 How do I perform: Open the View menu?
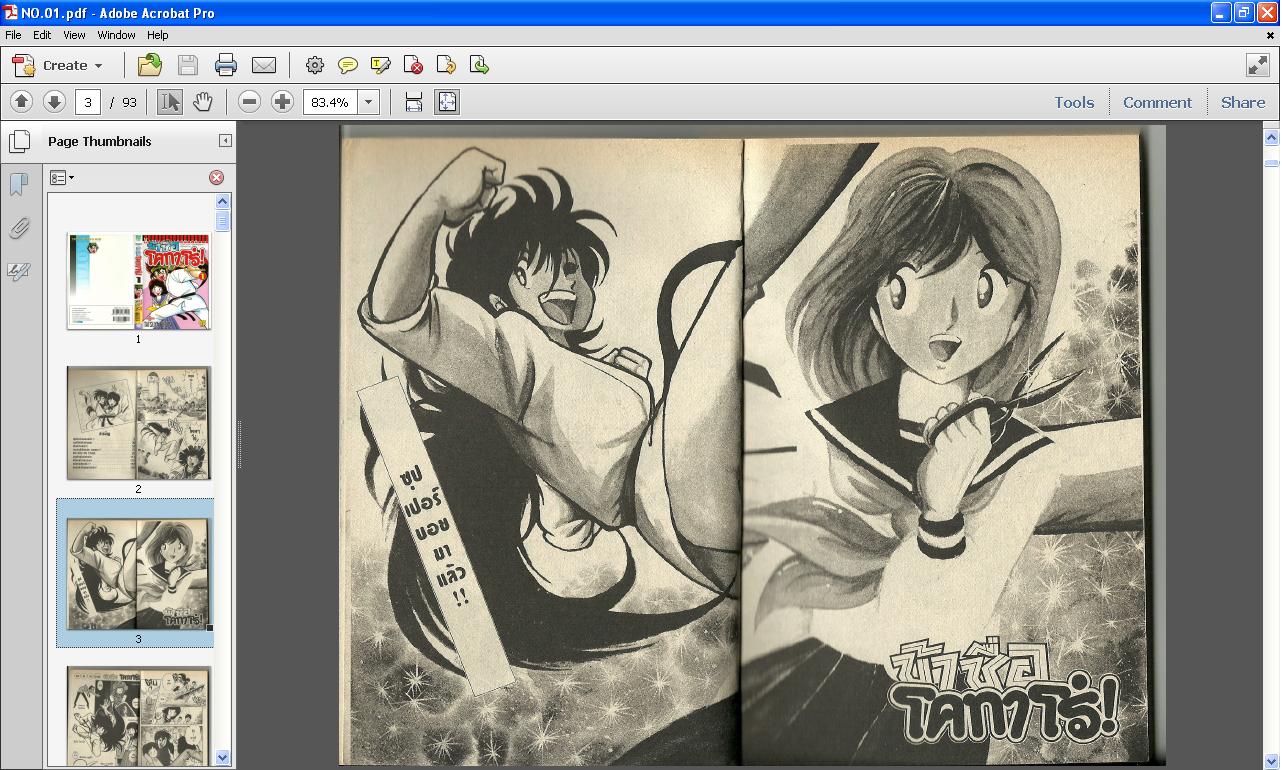[75, 34]
